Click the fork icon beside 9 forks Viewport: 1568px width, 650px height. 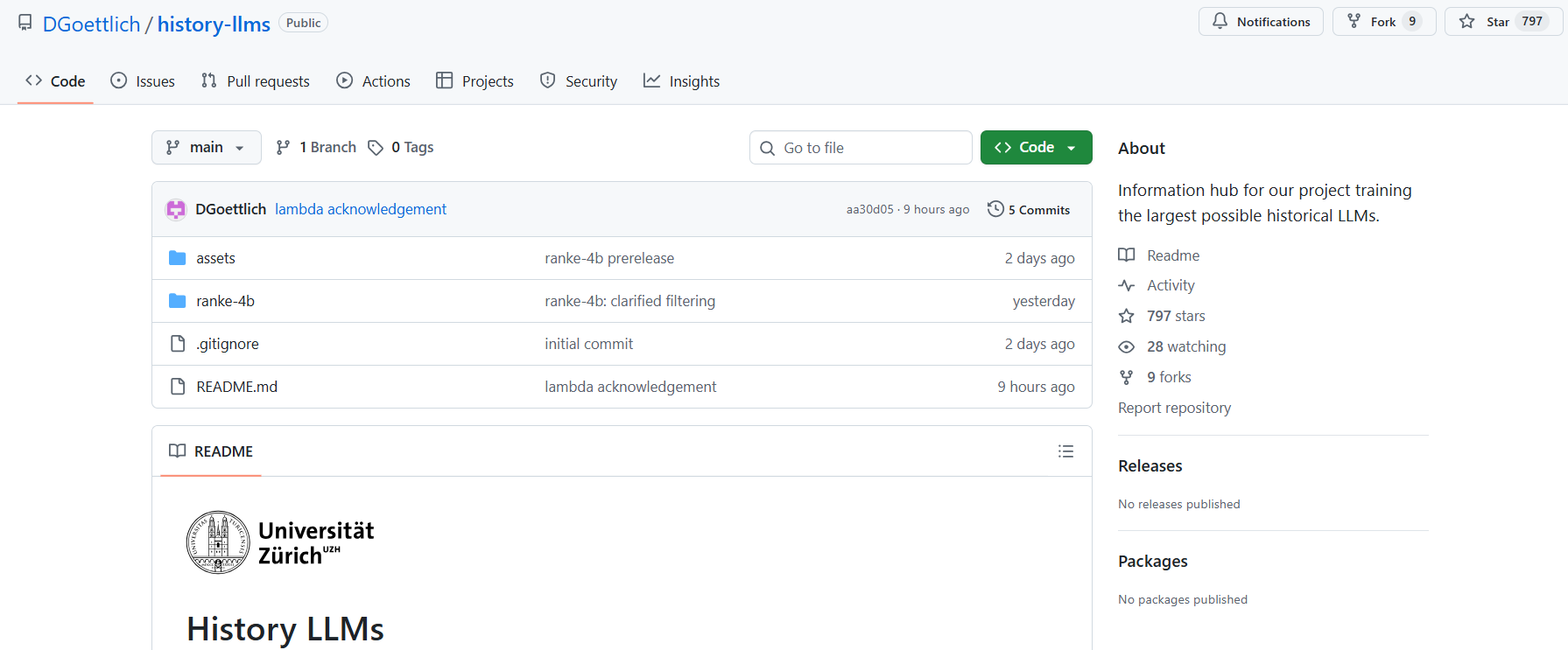(1127, 377)
